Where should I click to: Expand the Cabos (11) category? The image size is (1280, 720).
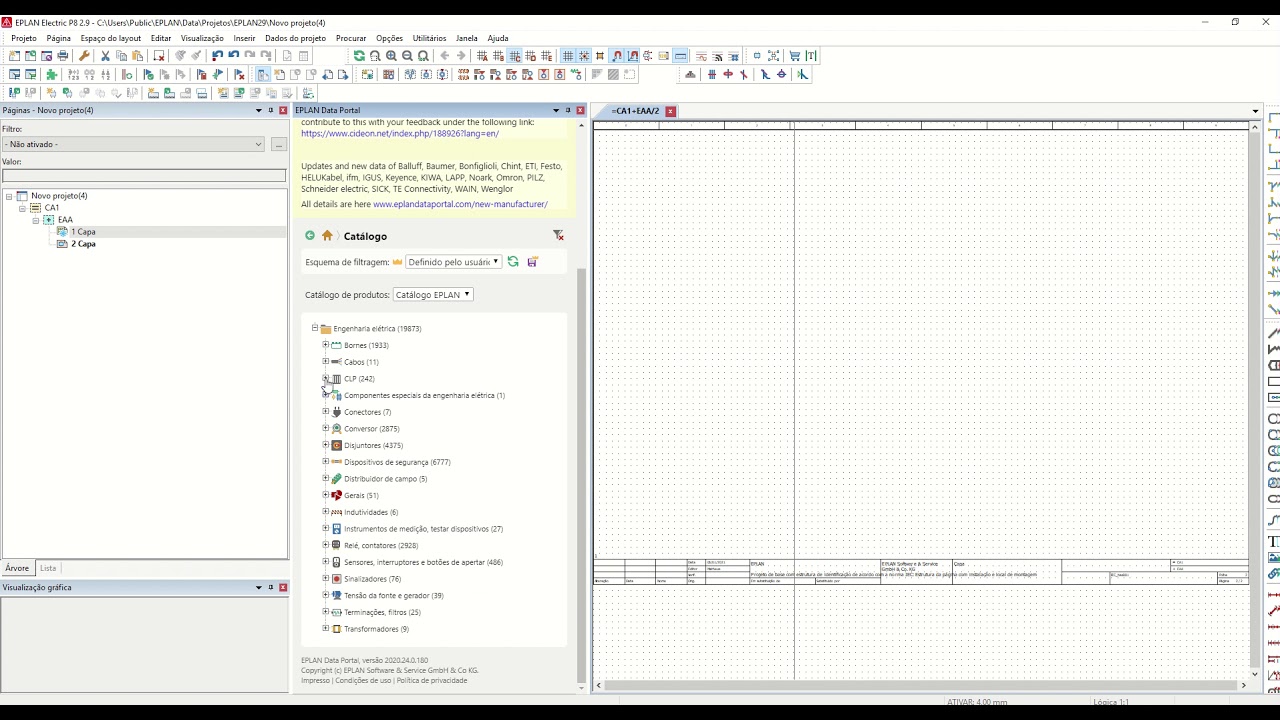325,361
